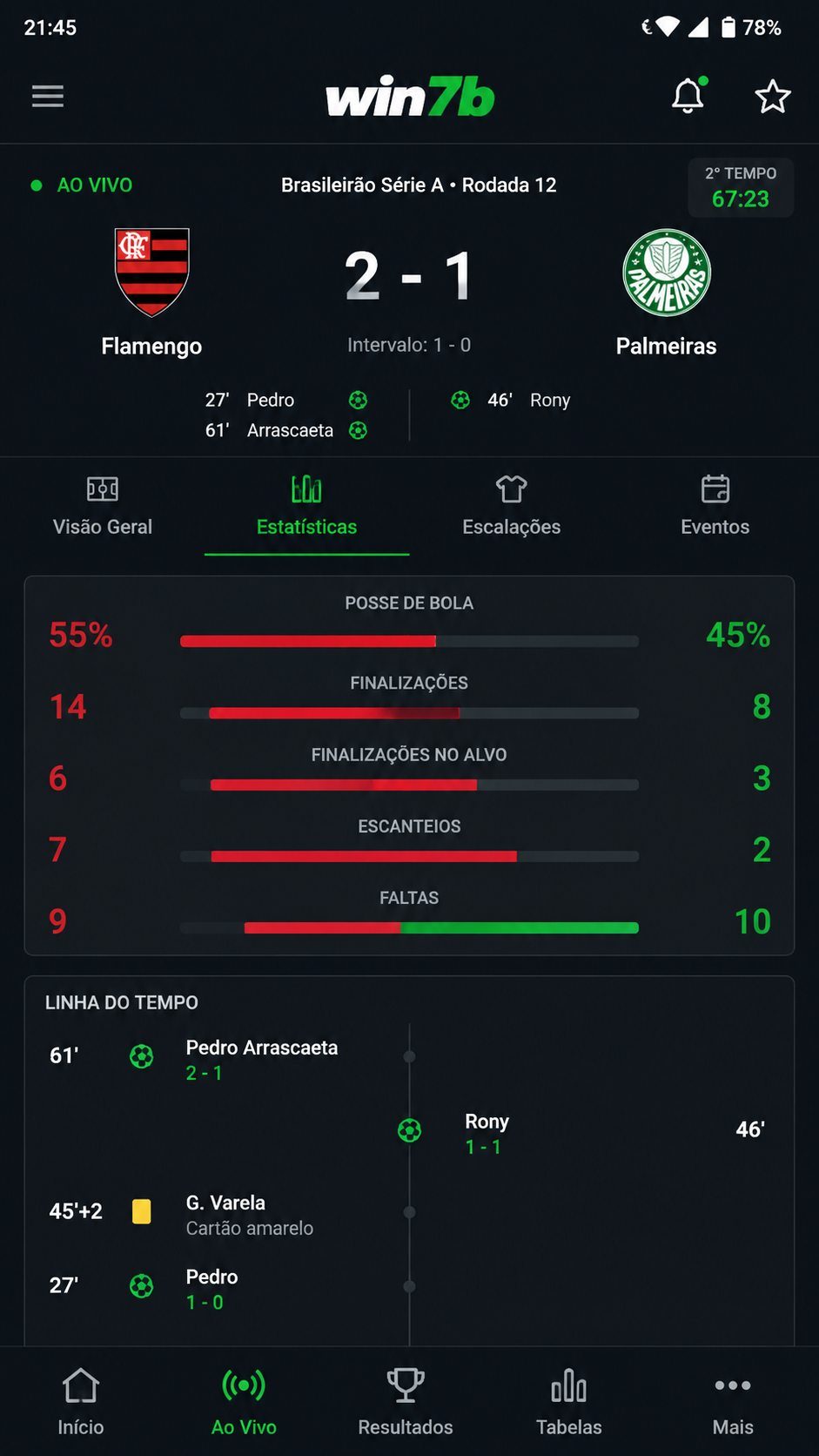The width and height of the screenshot is (819, 1456).
Task: Go to Início in bottom navigation
Action: (x=81, y=1401)
